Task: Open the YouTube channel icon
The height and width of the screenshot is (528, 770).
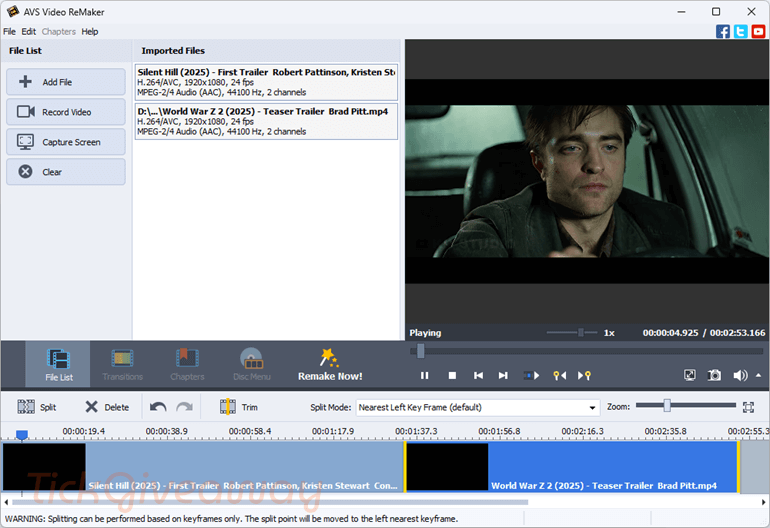Action: (x=758, y=31)
